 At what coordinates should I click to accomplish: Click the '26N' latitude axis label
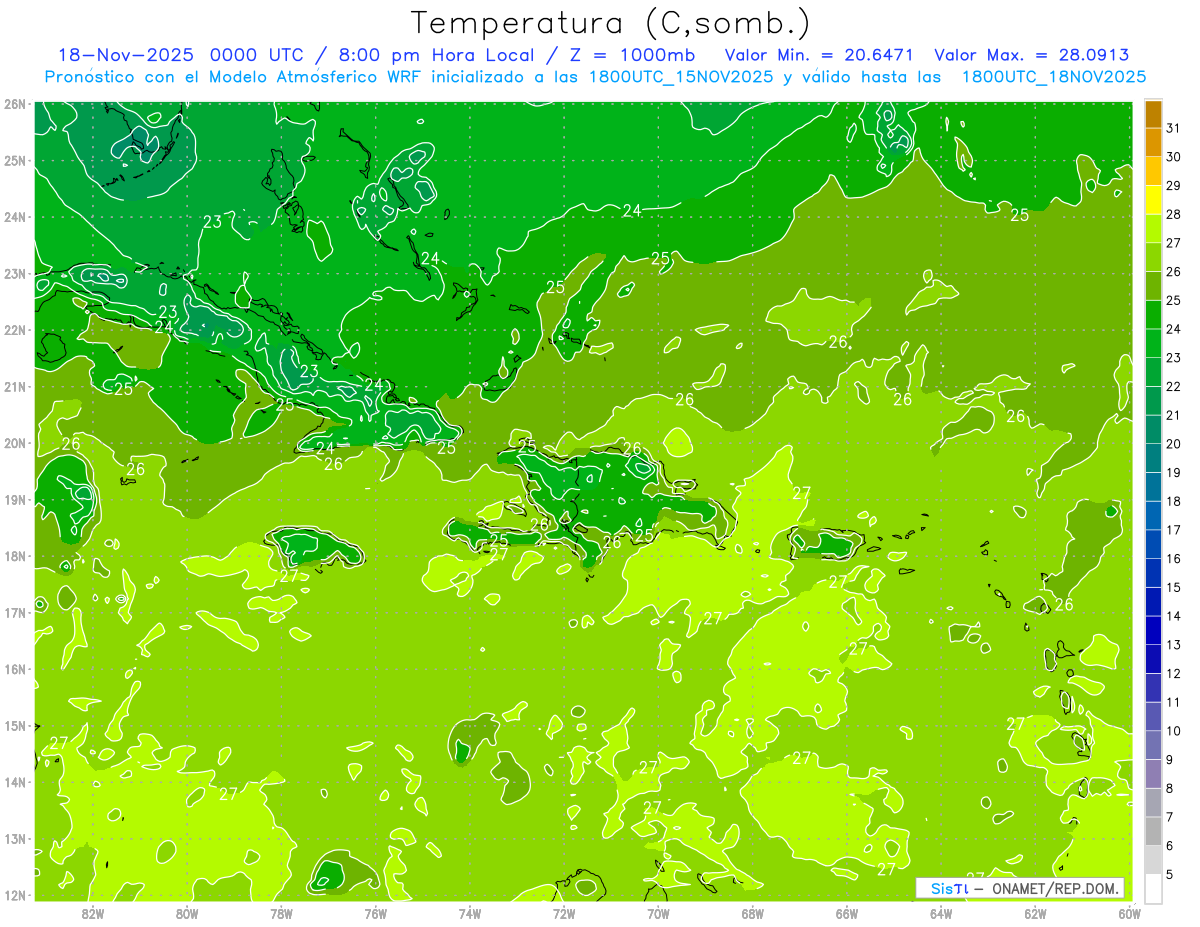[x=14, y=104]
